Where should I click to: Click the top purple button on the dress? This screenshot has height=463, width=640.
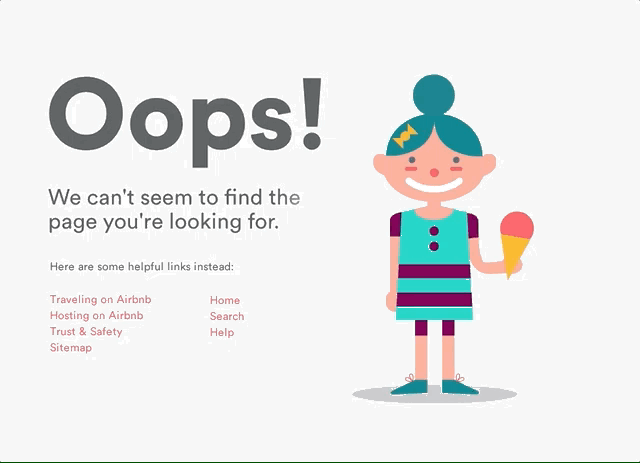tap(434, 231)
